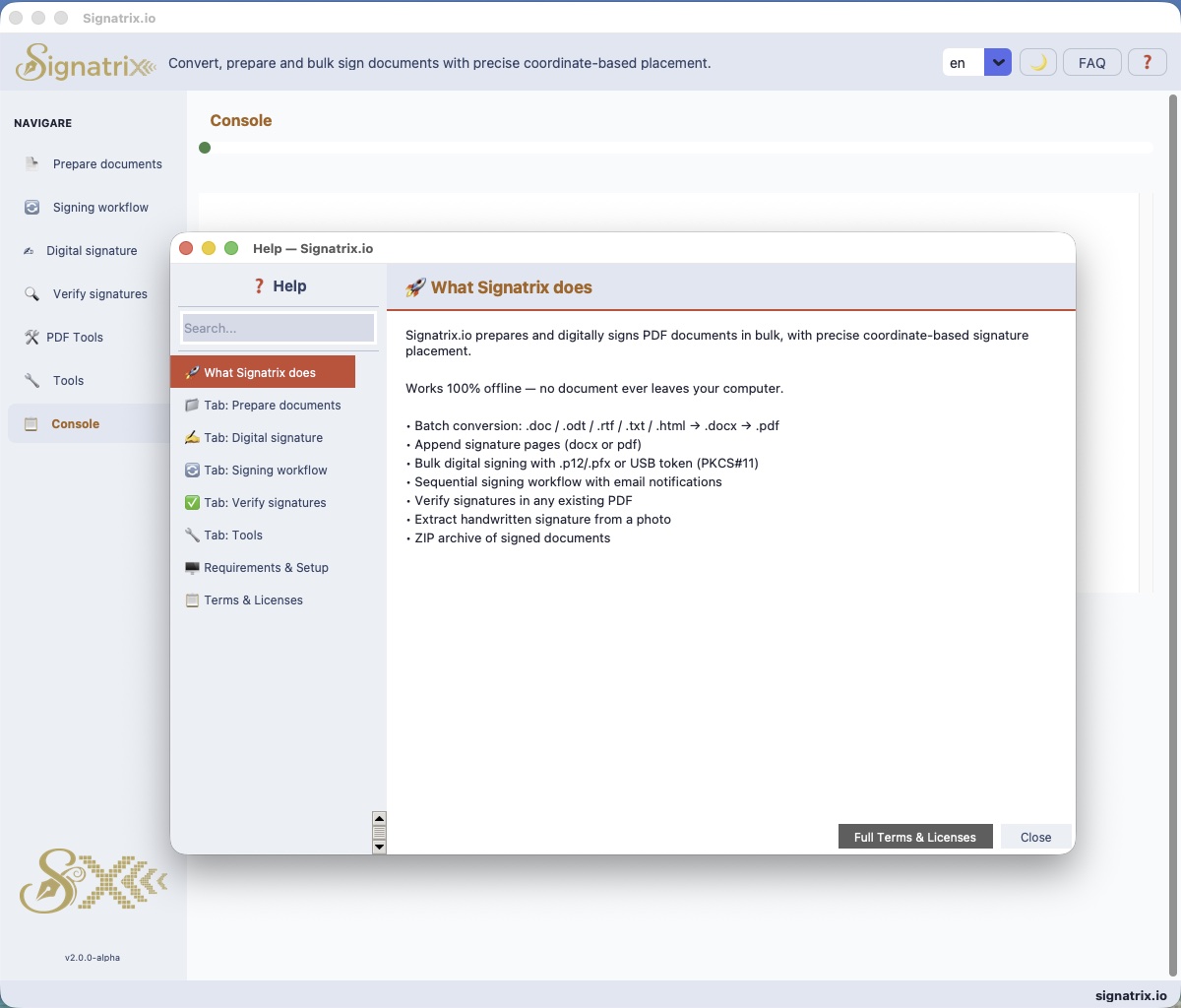Image resolution: width=1181 pixels, height=1008 pixels.
Task: Open the Tab: Verify signatures help topic
Action: pyautogui.click(x=265, y=503)
